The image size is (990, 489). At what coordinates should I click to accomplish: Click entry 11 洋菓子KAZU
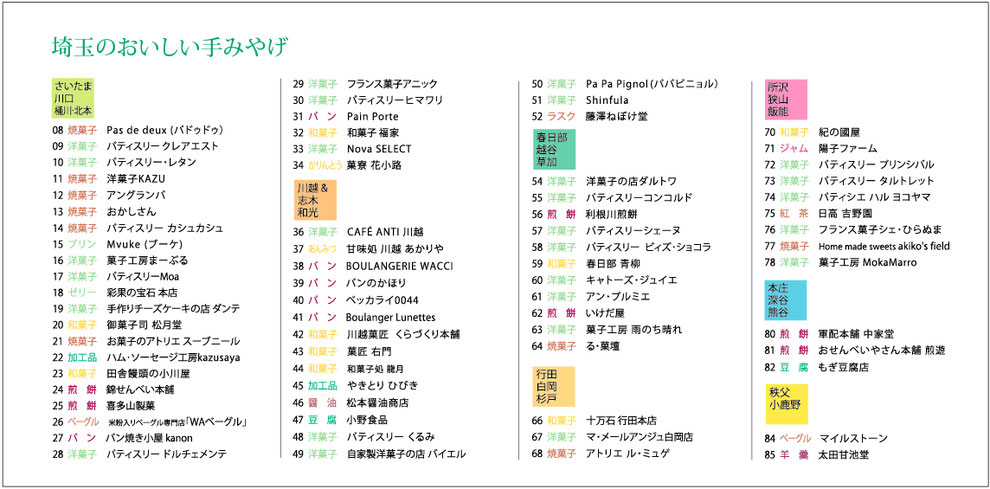point(109,179)
